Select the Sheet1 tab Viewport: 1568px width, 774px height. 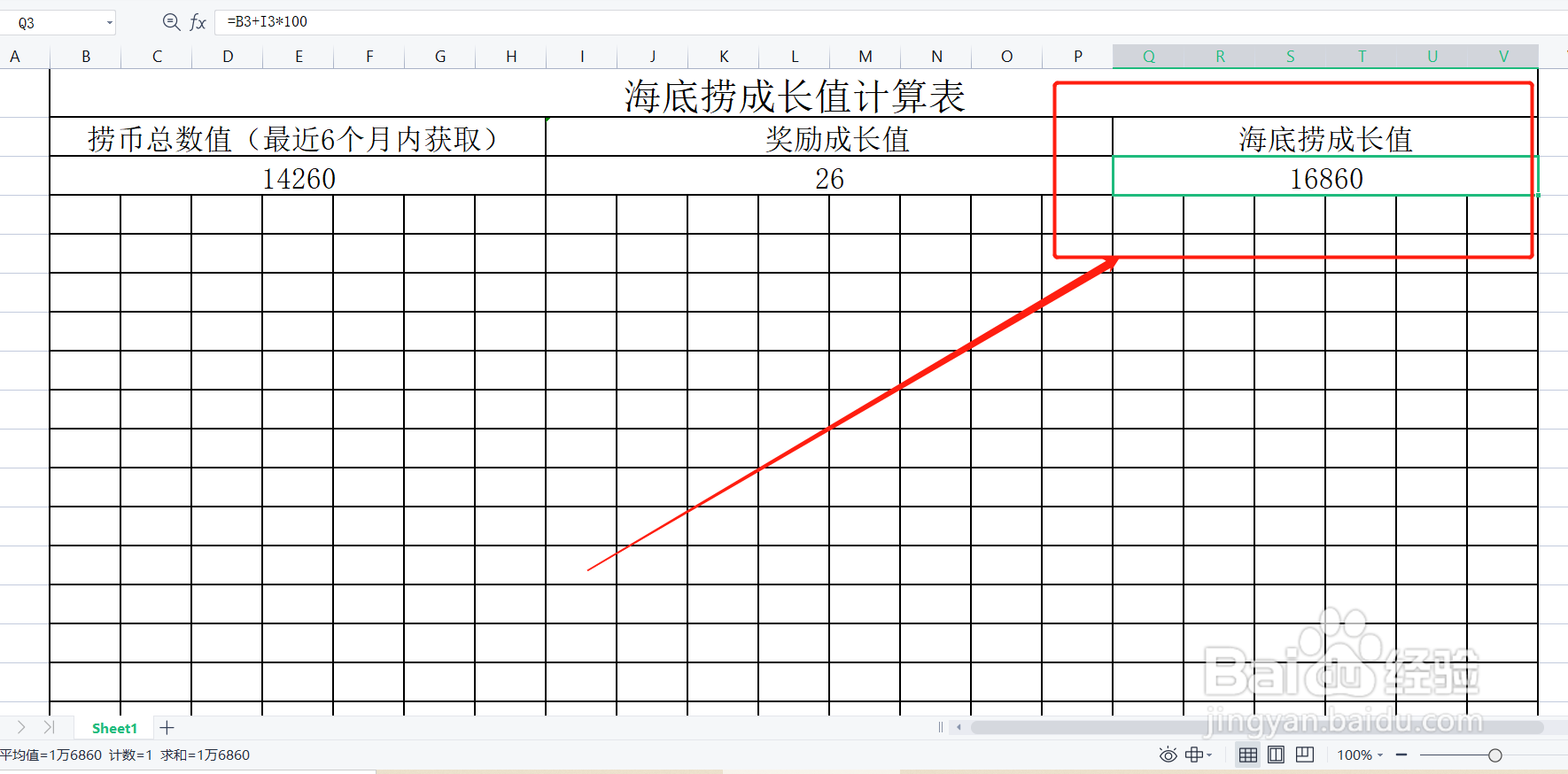(x=114, y=728)
